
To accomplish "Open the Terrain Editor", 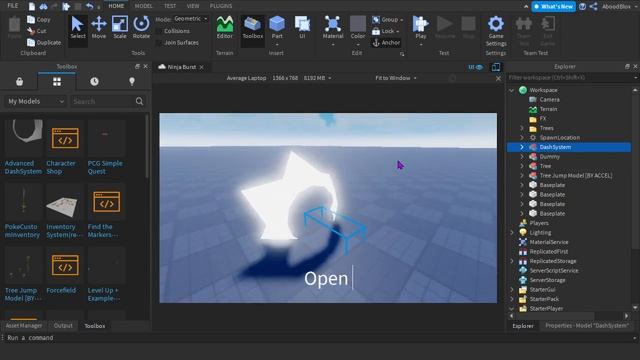I will (x=224, y=27).
